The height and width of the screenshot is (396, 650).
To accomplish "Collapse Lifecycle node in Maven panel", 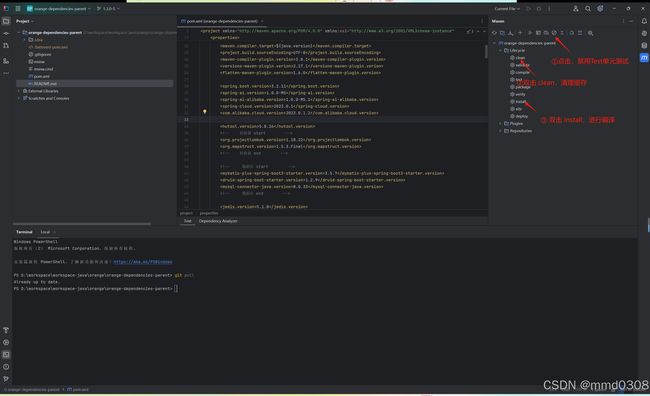I will [500, 50].
